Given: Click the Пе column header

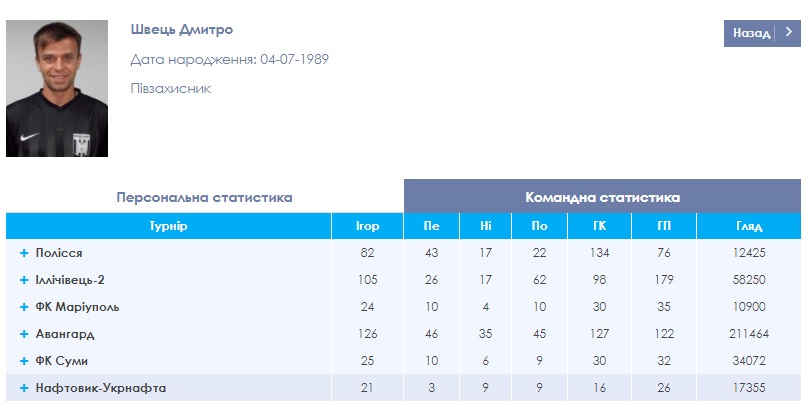Looking at the screenshot, I should [431, 226].
